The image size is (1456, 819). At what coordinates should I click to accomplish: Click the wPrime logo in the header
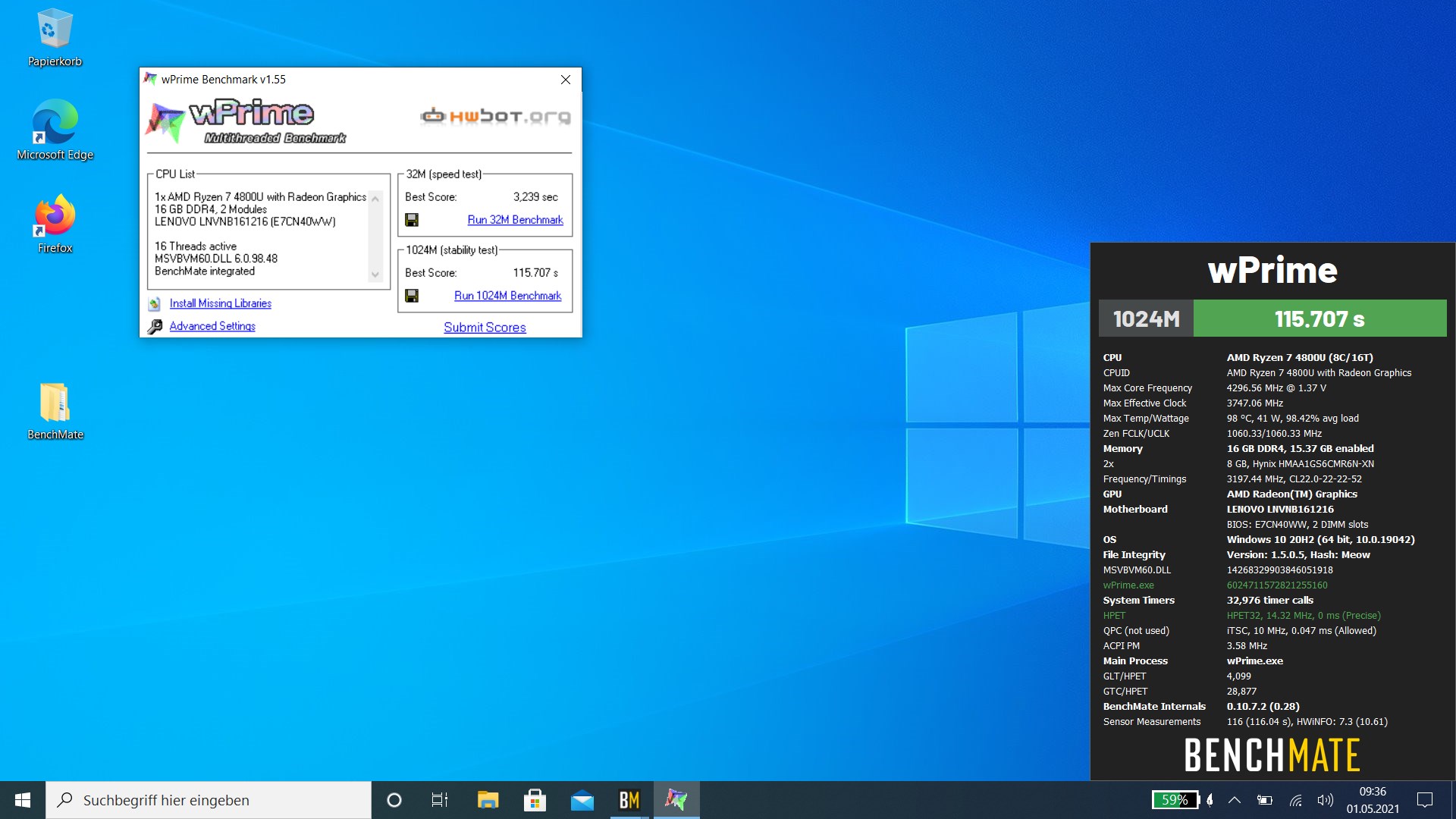pyautogui.click(x=246, y=121)
